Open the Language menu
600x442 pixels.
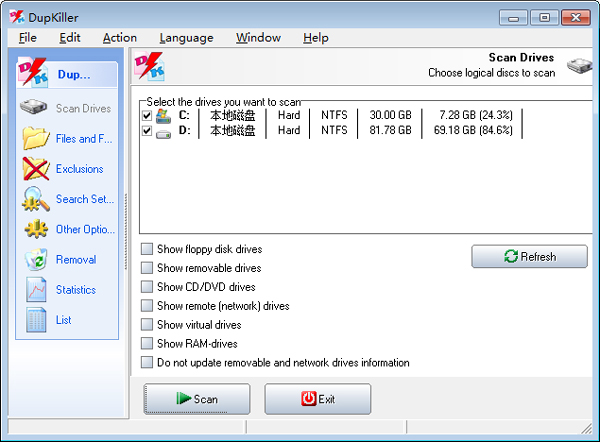tap(186, 38)
